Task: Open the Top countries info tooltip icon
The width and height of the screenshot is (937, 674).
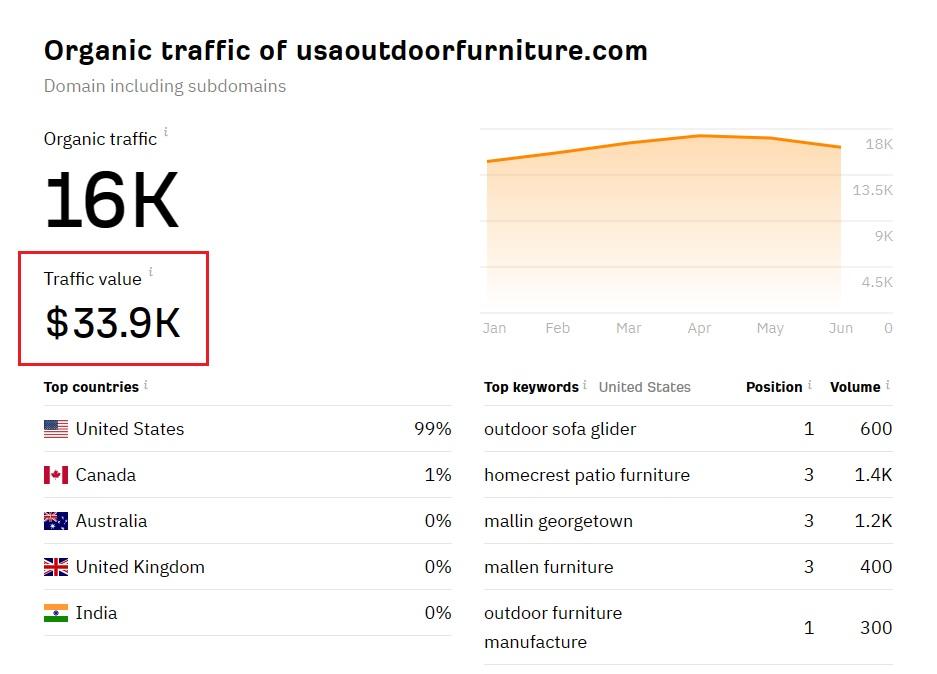Action: click(x=146, y=385)
